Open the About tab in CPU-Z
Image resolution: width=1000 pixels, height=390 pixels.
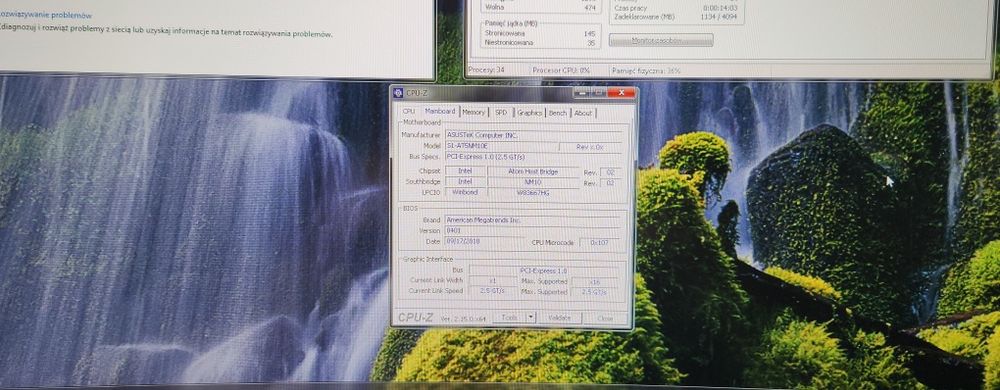[x=583, y=113]
